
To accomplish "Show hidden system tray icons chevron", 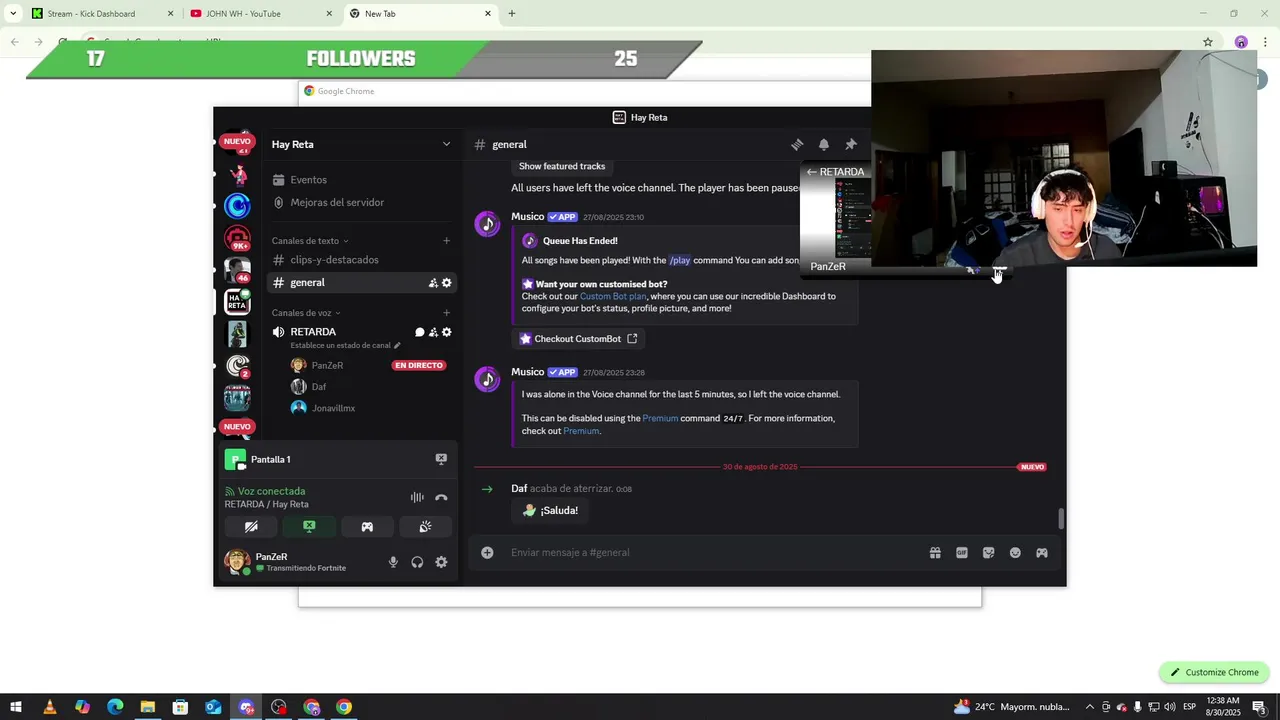I will click(1090, 707).
